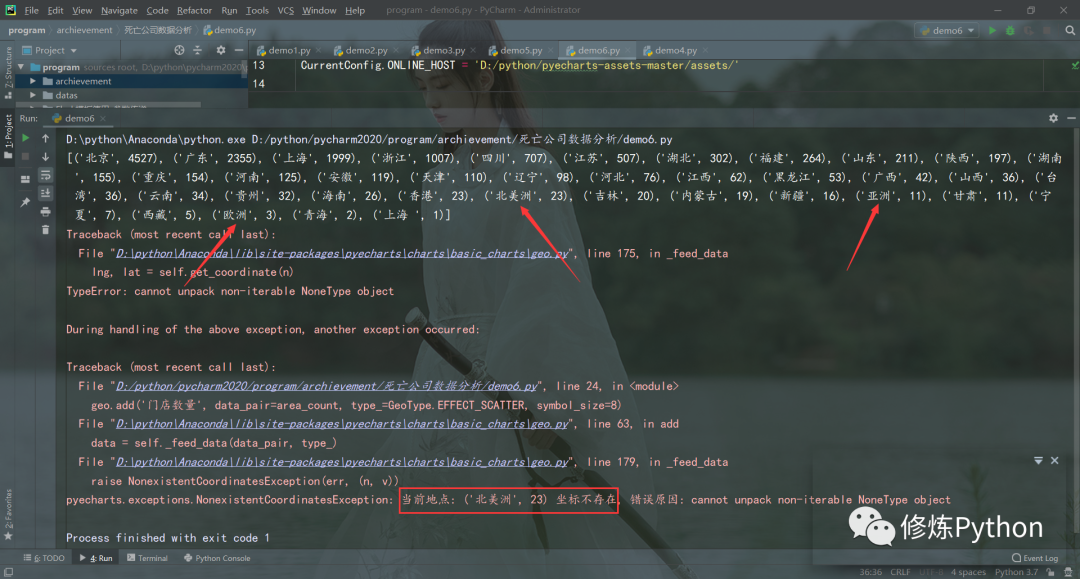Debug demo6 with the bug icon
The image size is (1080, 579).
click(x=1010, y=30)
